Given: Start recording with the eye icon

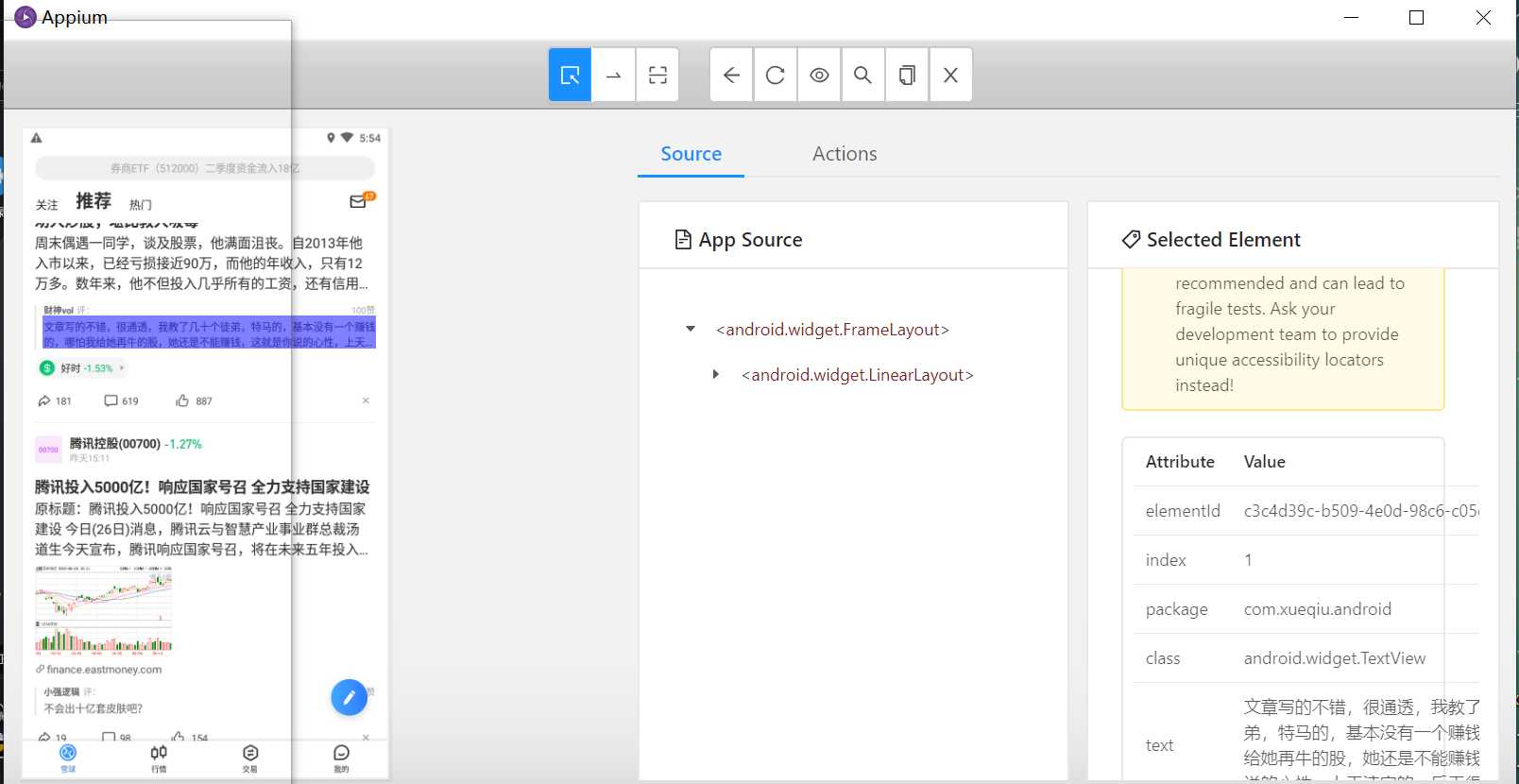Looking at the screenshot, I should 819,75.
